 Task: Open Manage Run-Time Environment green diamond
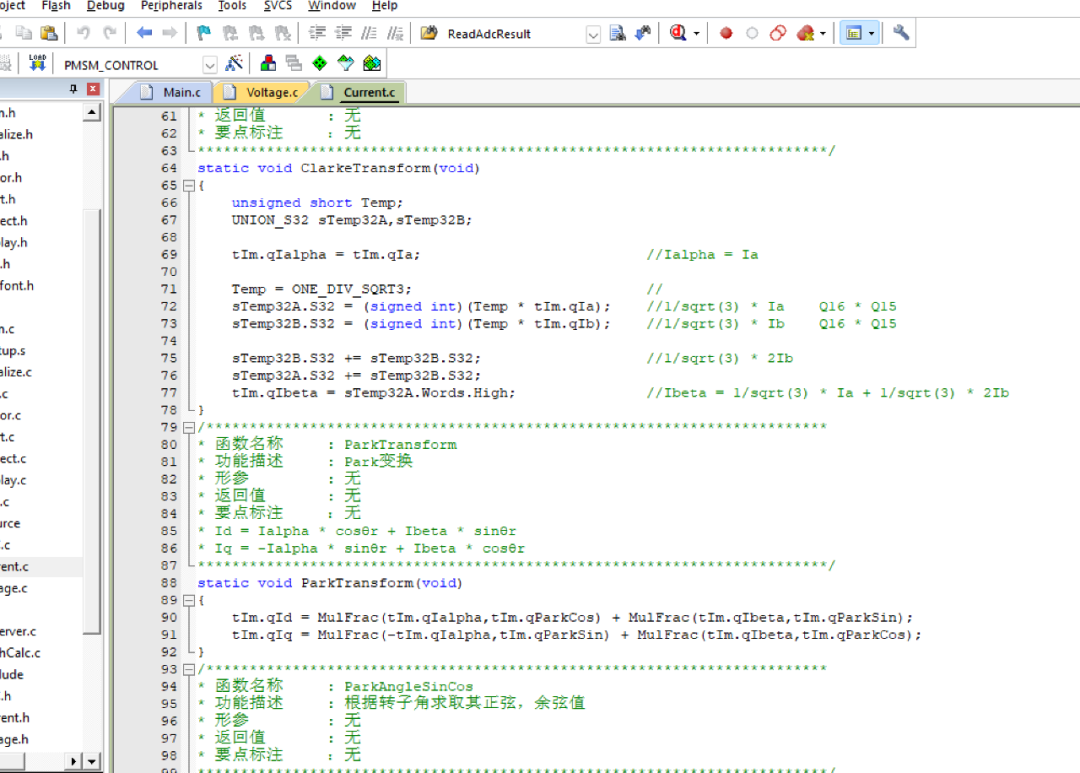[320, 63]
